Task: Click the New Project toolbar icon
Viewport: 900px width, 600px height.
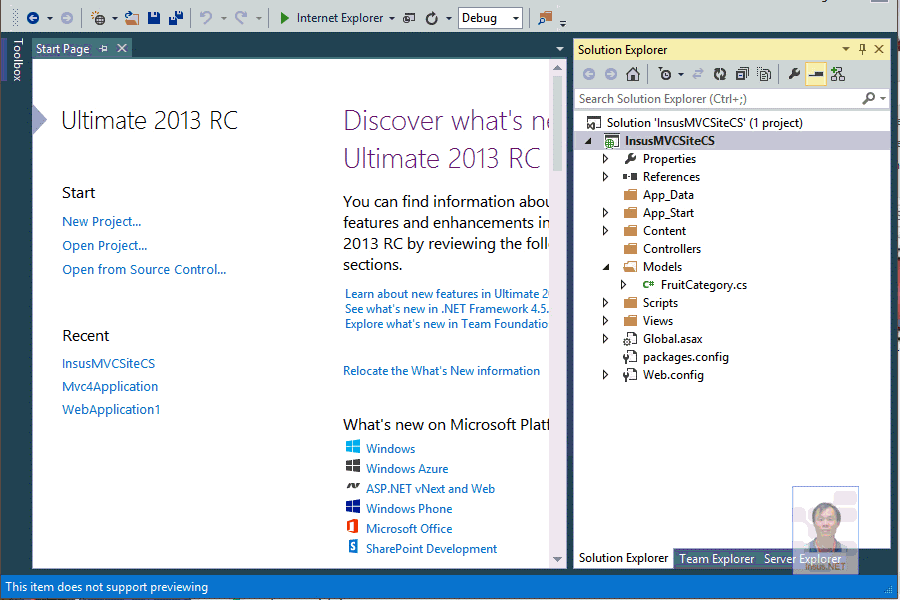Action: click(x=99, y=18)
